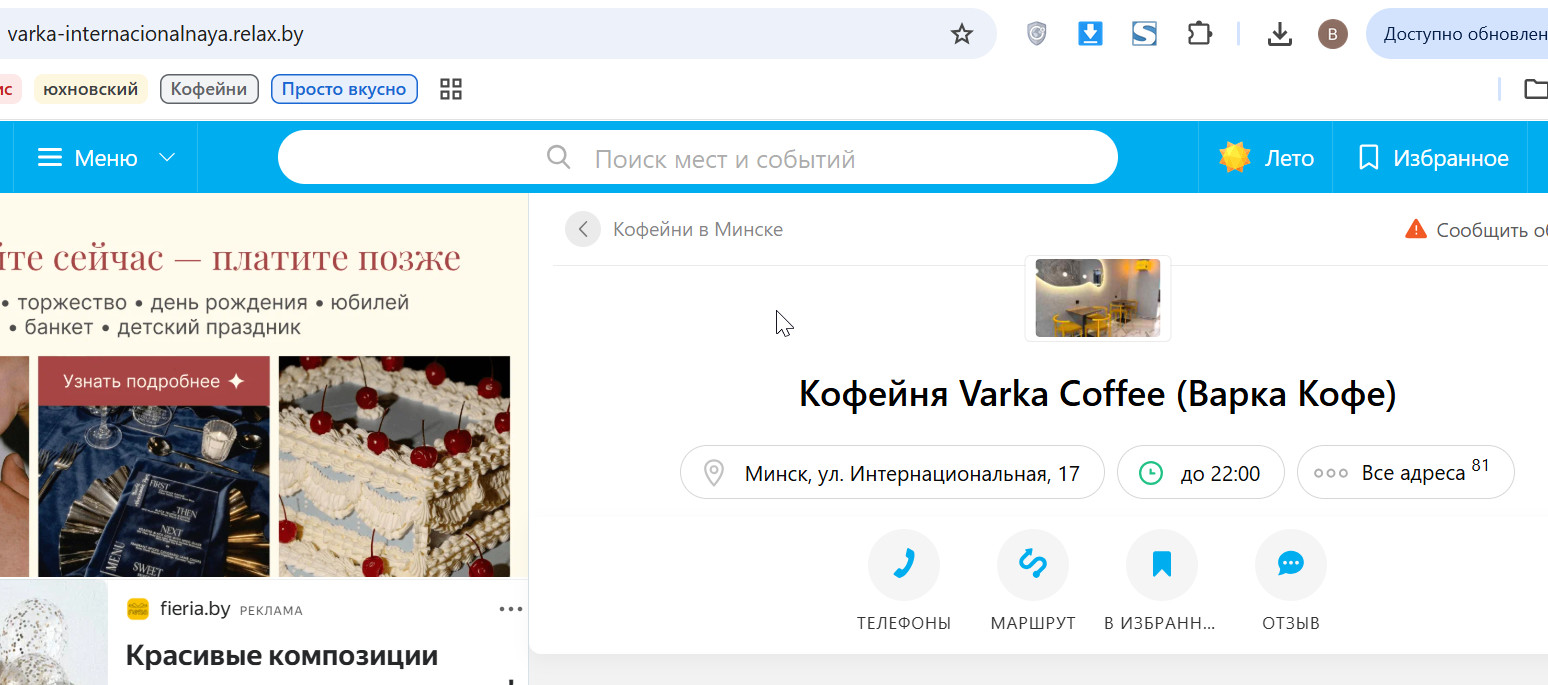The height and width of the screenshot is (685, 1548).
Task: Open the cafe interior photo thumbnail
Action: [1097, 298]
